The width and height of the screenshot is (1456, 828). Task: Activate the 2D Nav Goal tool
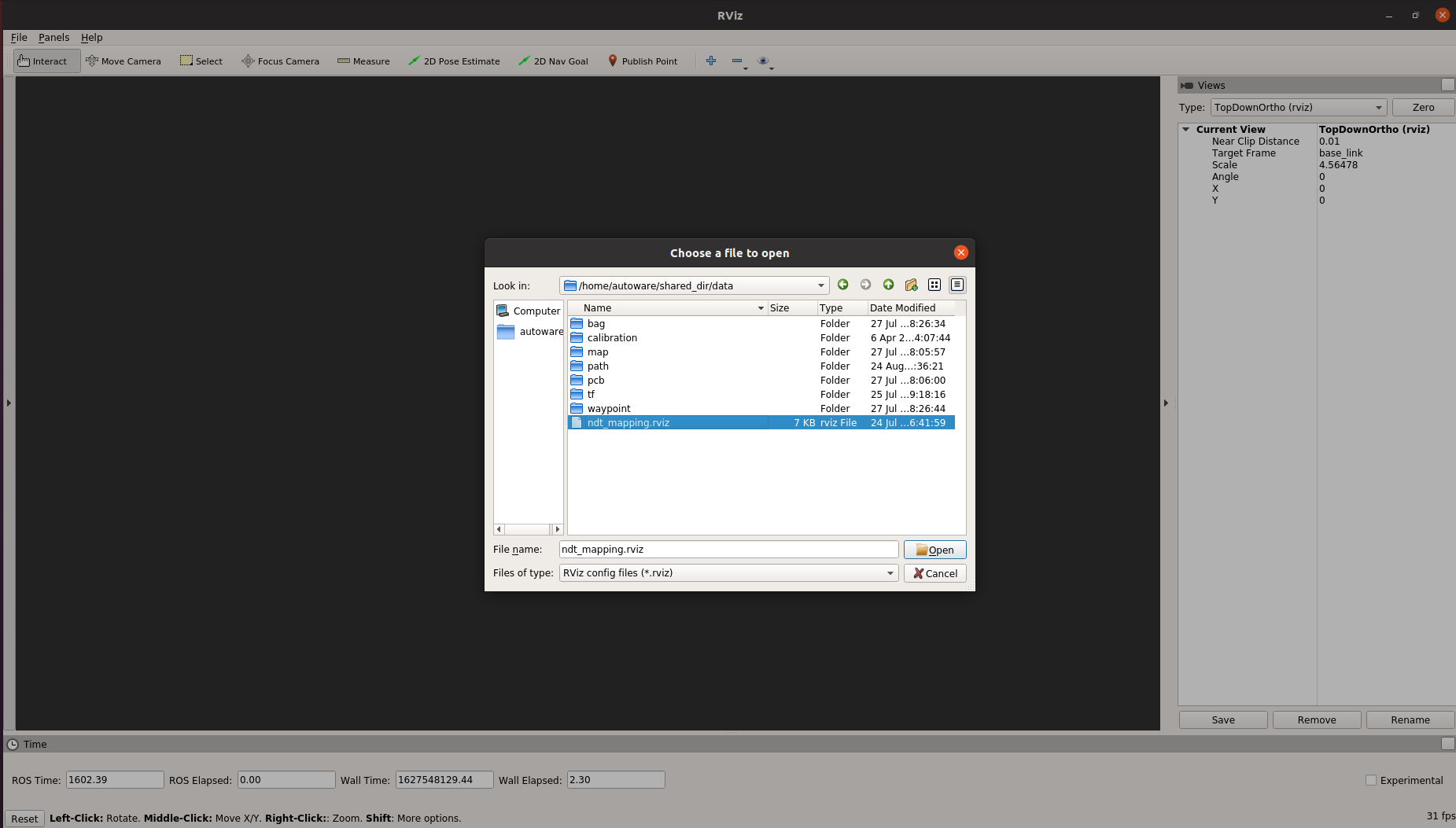554,61
